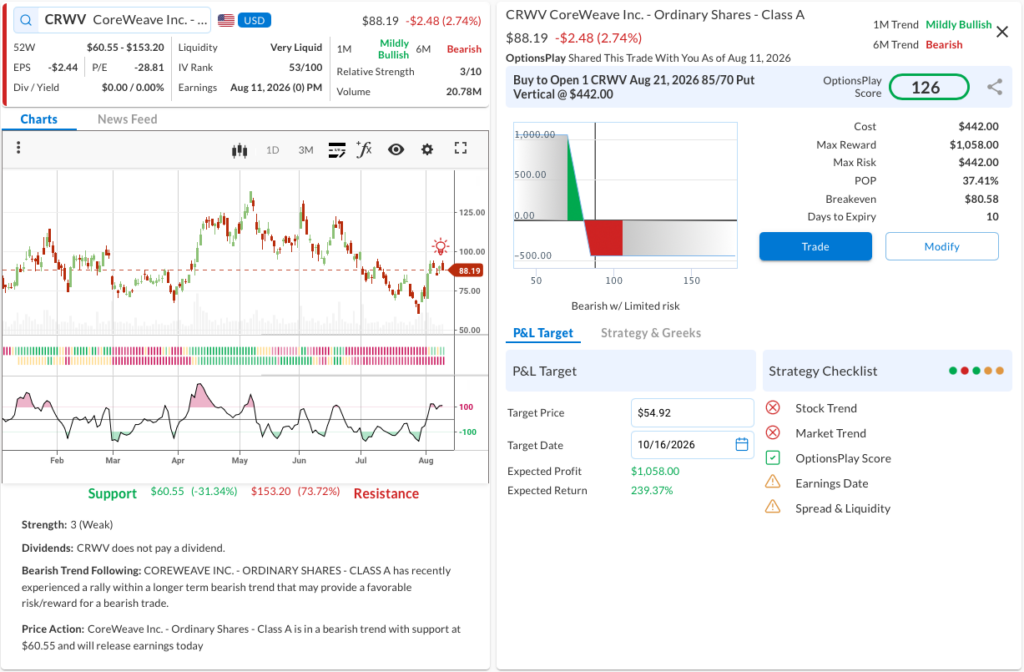Click the Modify button
This screenshot has width=1024, height=672.
coord(942,247)
